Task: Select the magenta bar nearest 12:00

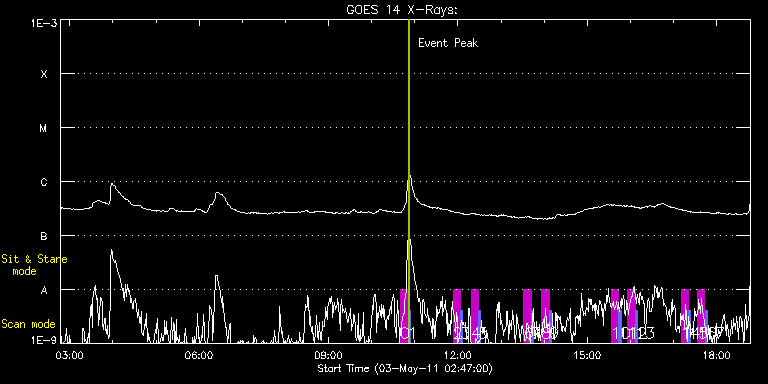Action: 457,316
